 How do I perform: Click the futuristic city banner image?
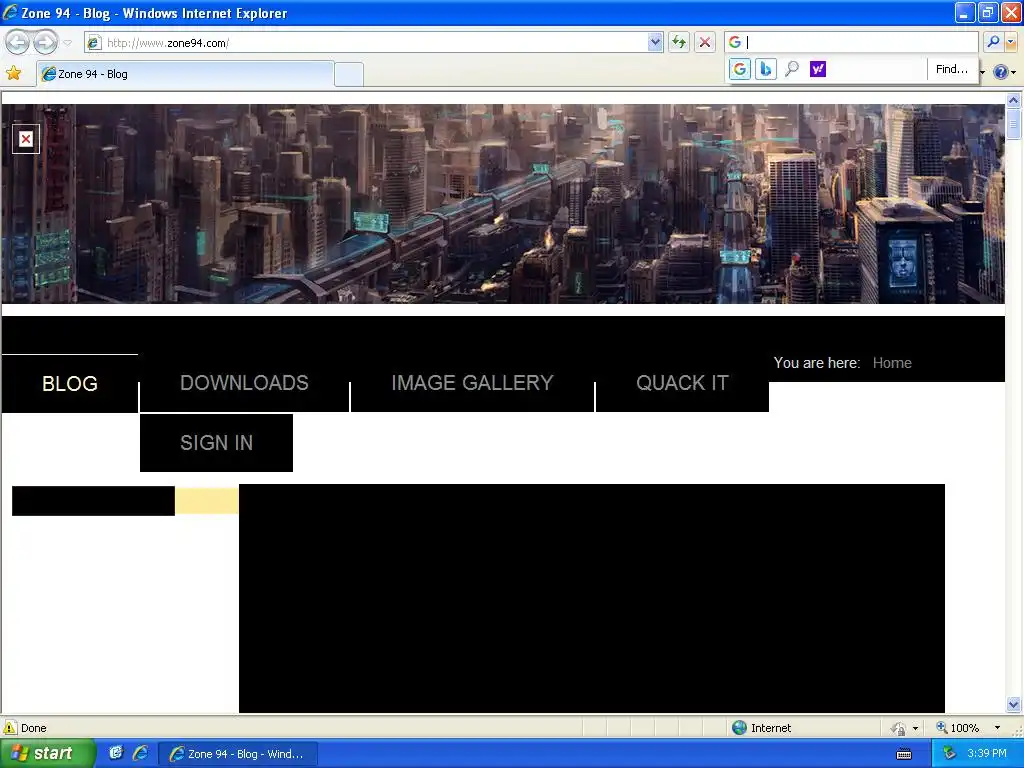pos(503,204)
